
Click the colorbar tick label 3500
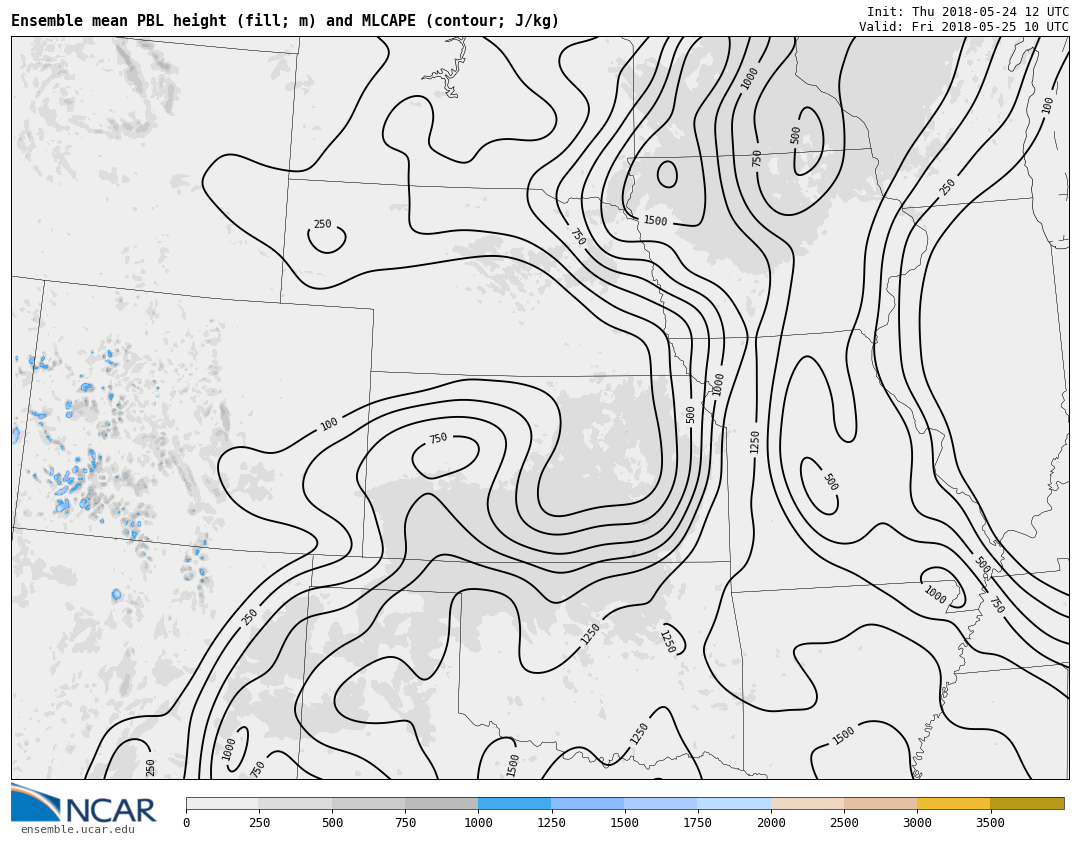(x=990, y=823)
